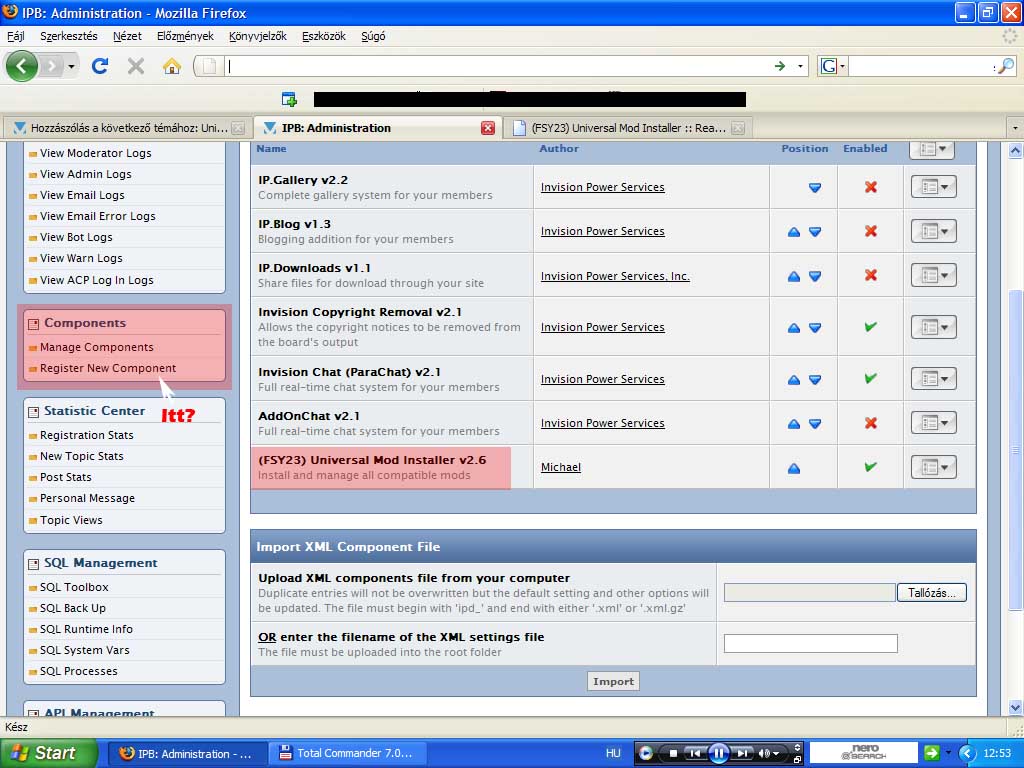Open the Nézet menu
The width and height of the screenshot is (1024, 768).
pyautogui.click(x=127, y=37)
